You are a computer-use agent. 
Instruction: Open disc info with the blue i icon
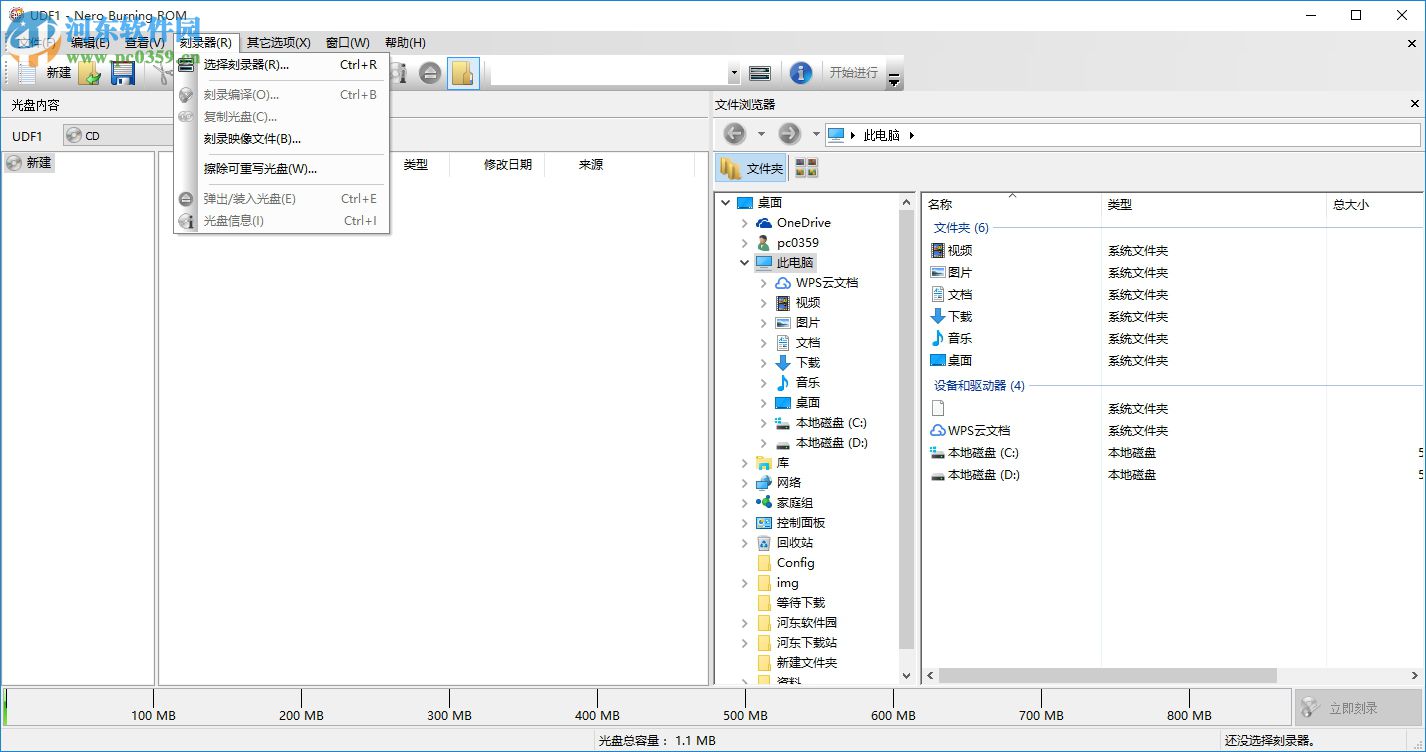click(800, 72)
